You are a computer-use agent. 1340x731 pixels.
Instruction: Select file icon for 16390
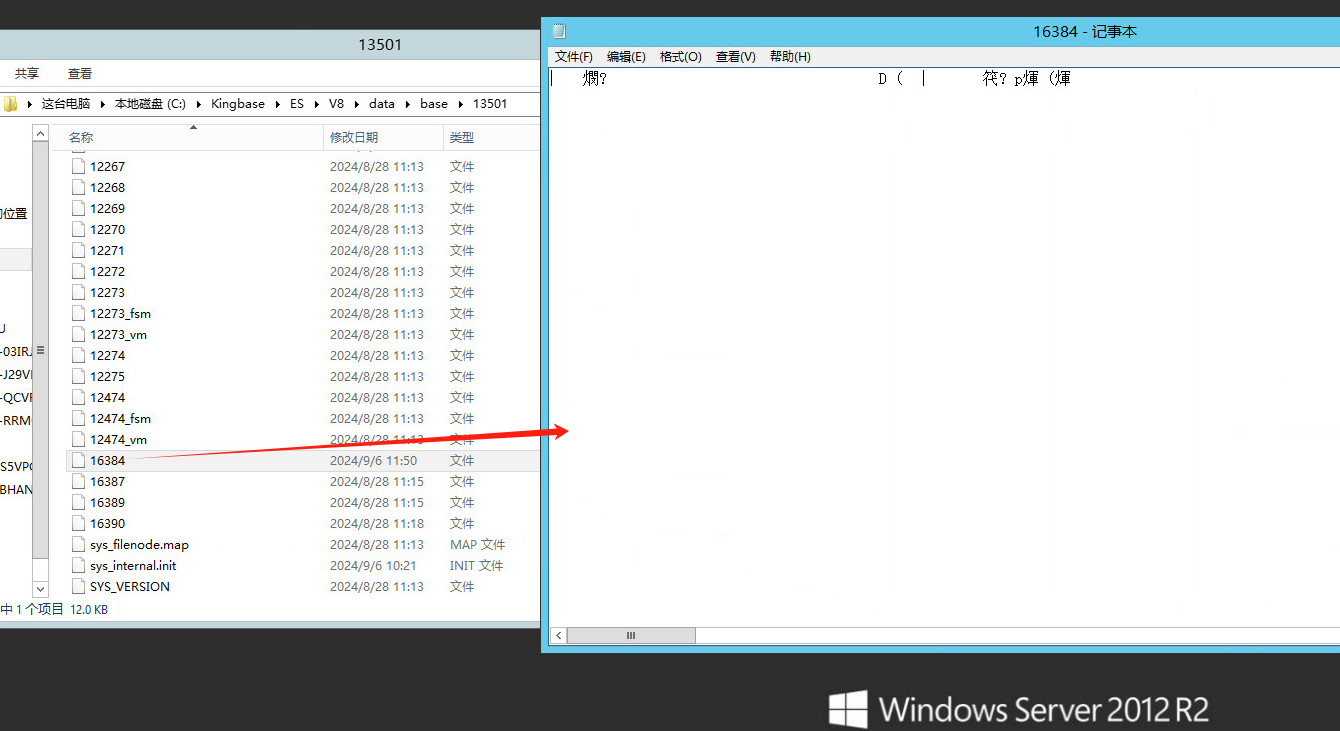78,523
